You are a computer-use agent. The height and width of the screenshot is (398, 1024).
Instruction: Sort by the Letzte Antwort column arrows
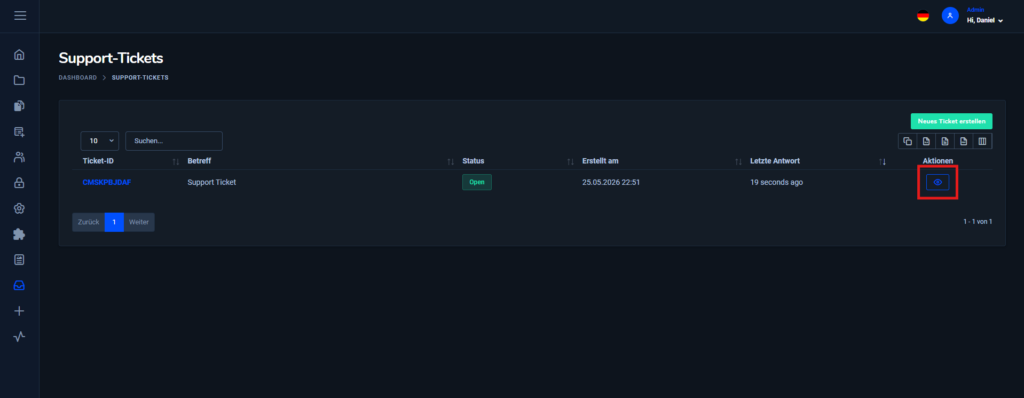(x=882, y=161)
